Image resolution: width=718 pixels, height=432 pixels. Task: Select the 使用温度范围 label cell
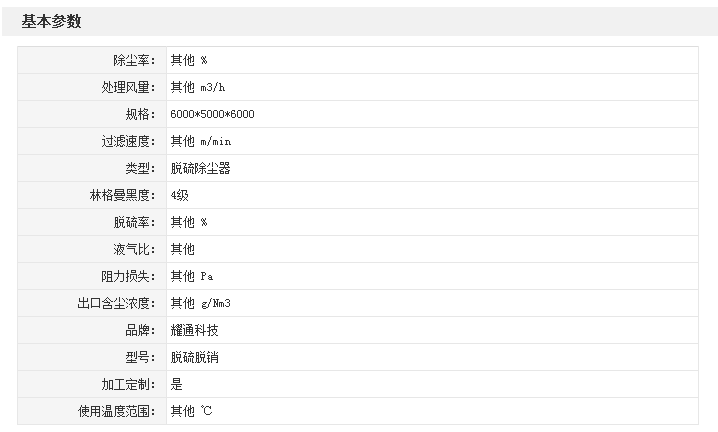pos(117,411)
